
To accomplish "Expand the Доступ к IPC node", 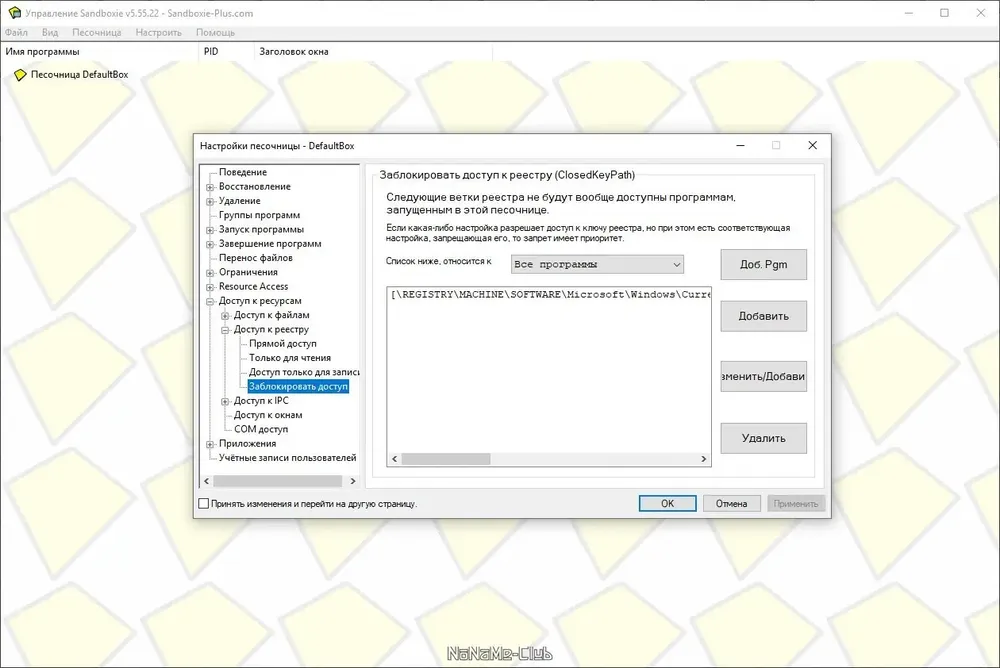I will pos(224,401).
